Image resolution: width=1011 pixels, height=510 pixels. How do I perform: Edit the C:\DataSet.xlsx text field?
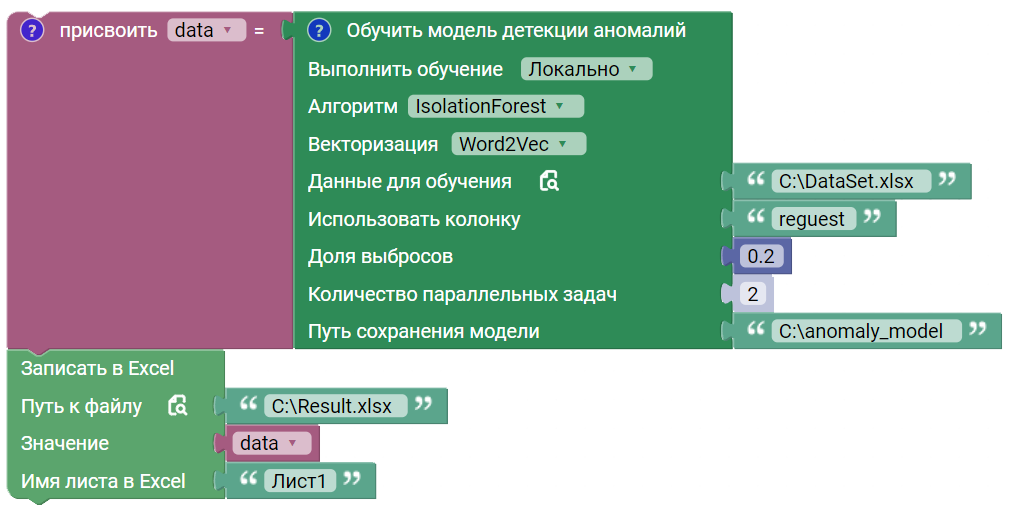pyautogui.click(x=850, y=182)
